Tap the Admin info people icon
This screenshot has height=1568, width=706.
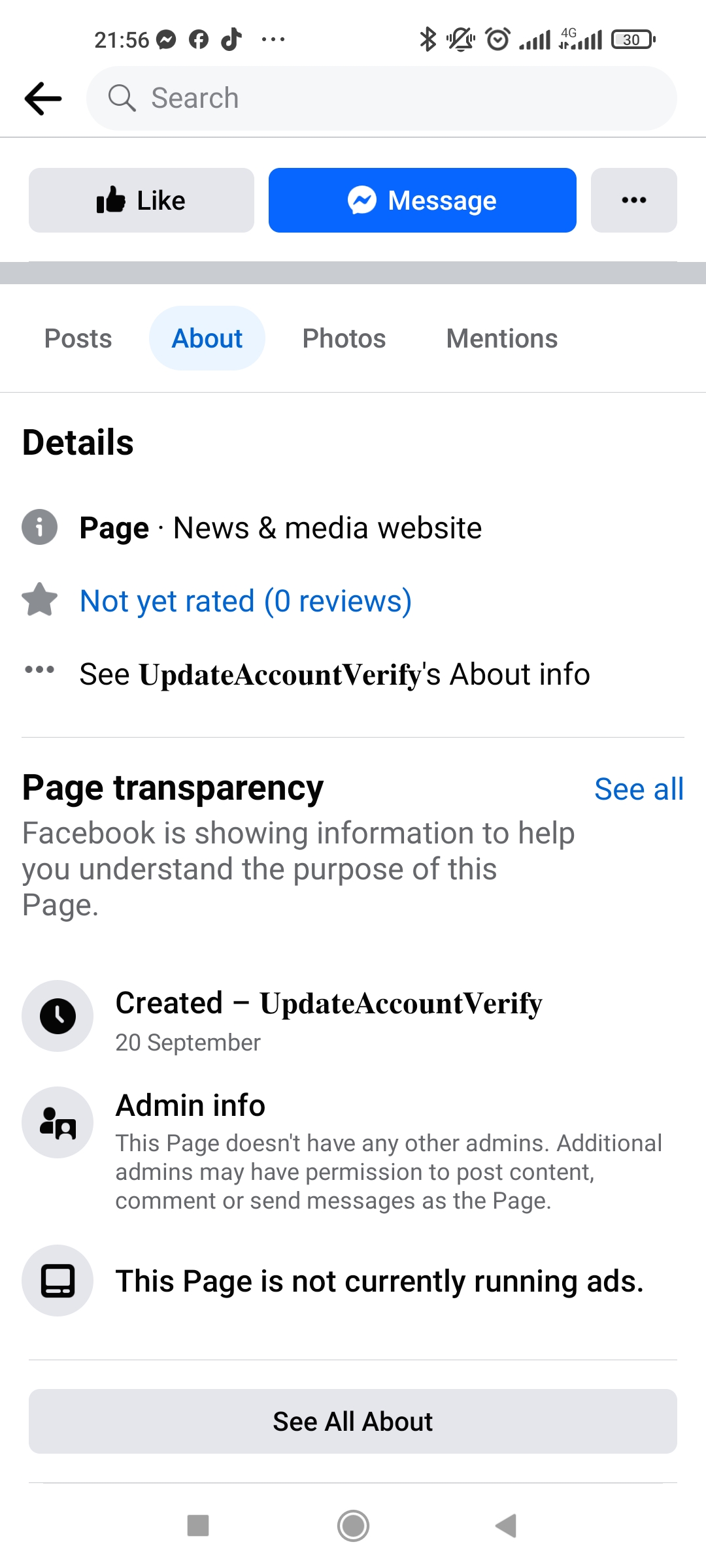[58, 1122]
